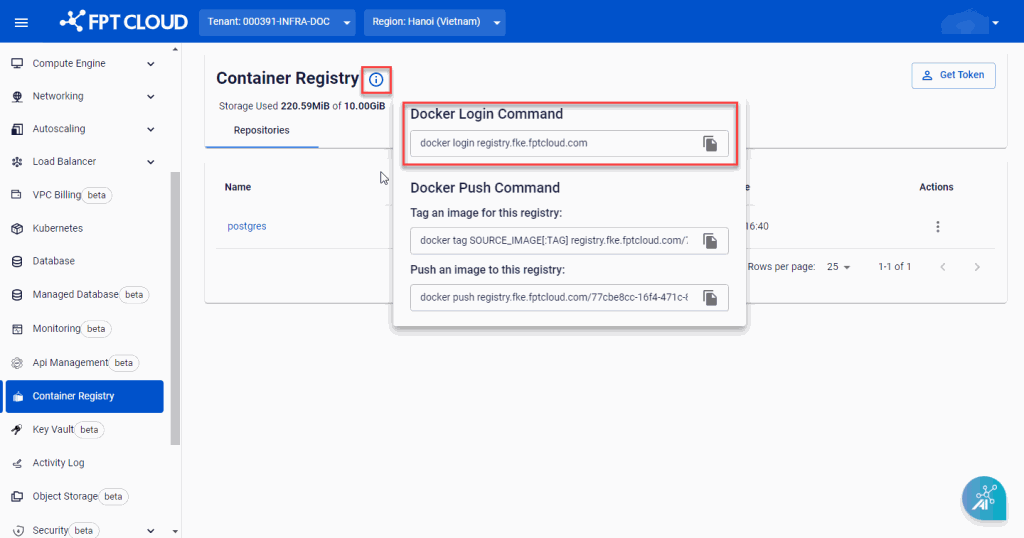Switch to the Repositories tab
This screenshot has width=1024, height=538.
pos(262,131)
